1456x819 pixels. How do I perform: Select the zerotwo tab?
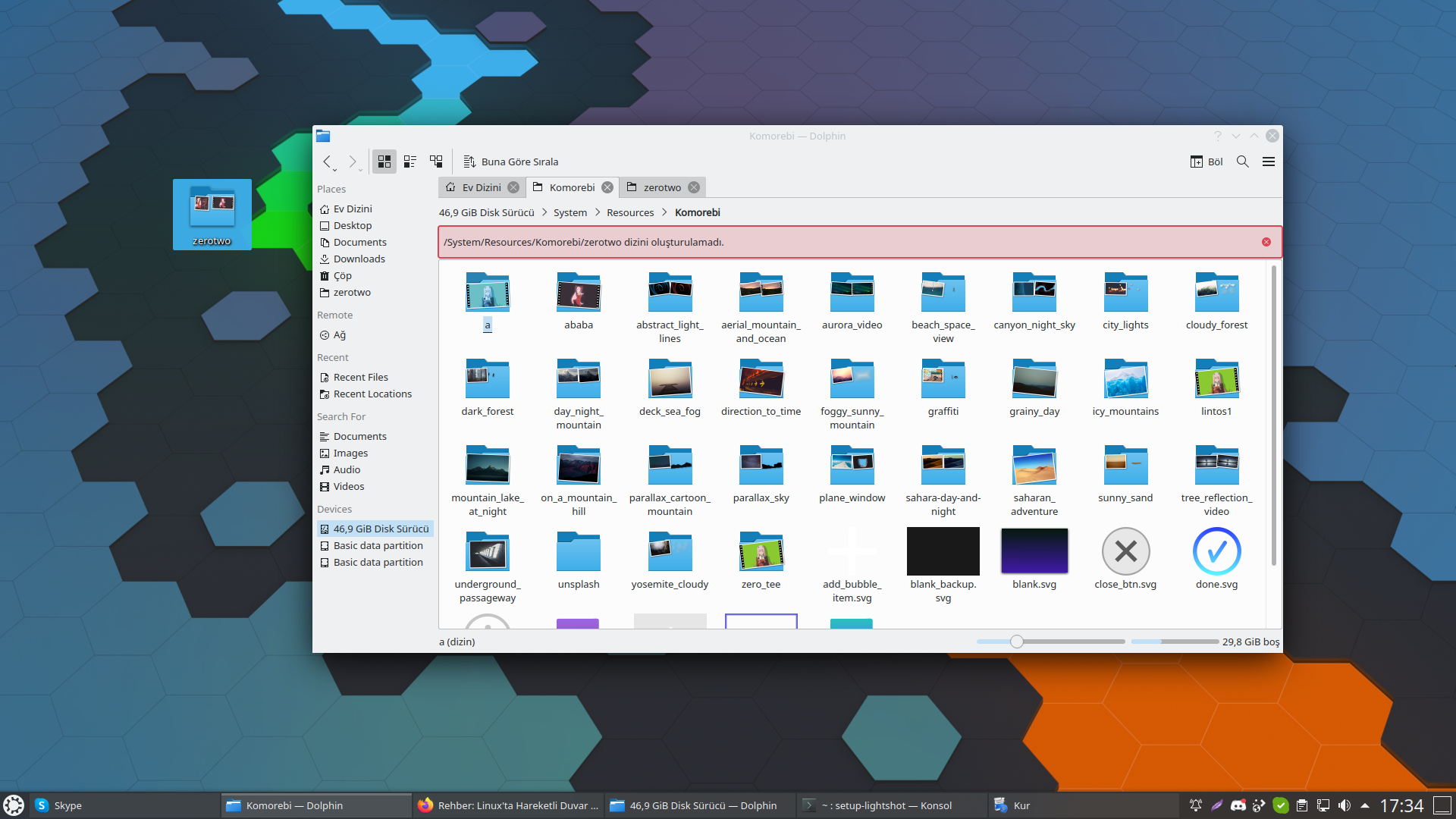coord(661,187)
